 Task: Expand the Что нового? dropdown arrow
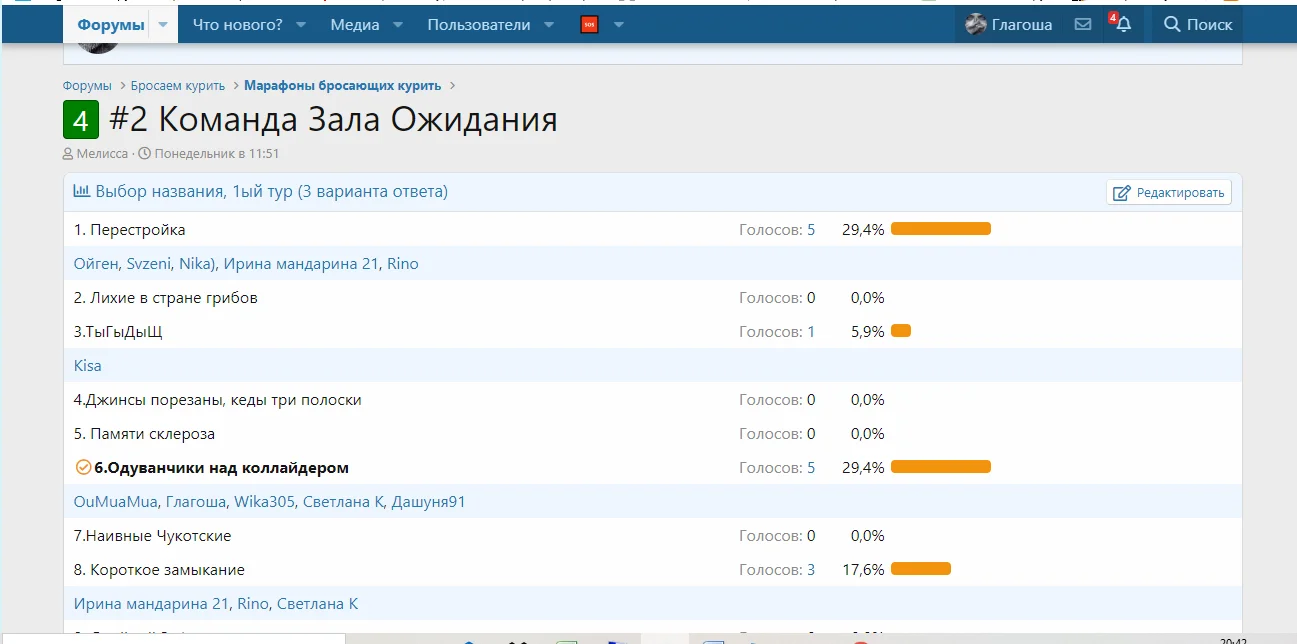pos(301,25)
